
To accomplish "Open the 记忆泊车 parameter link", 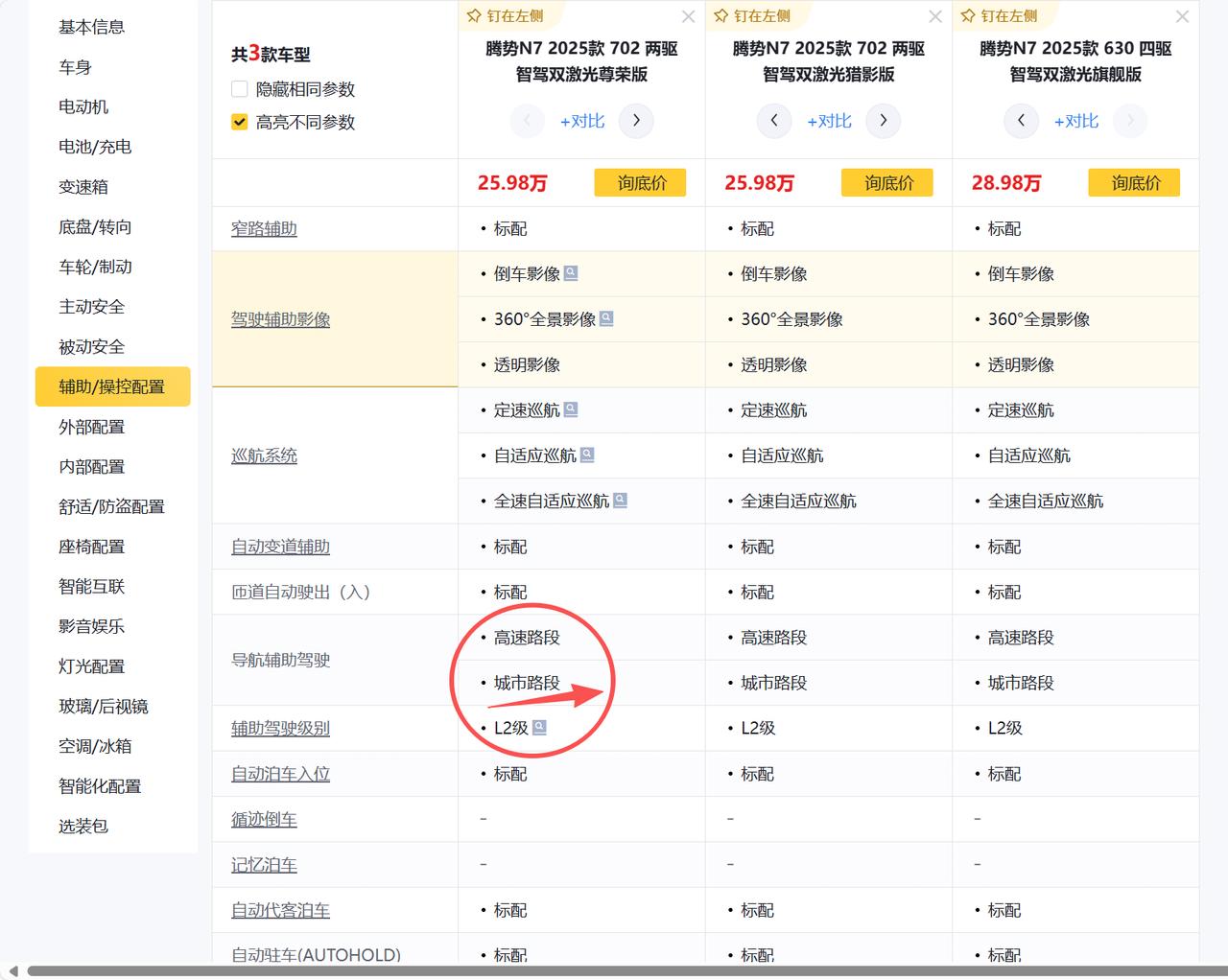I will point(264,865).
